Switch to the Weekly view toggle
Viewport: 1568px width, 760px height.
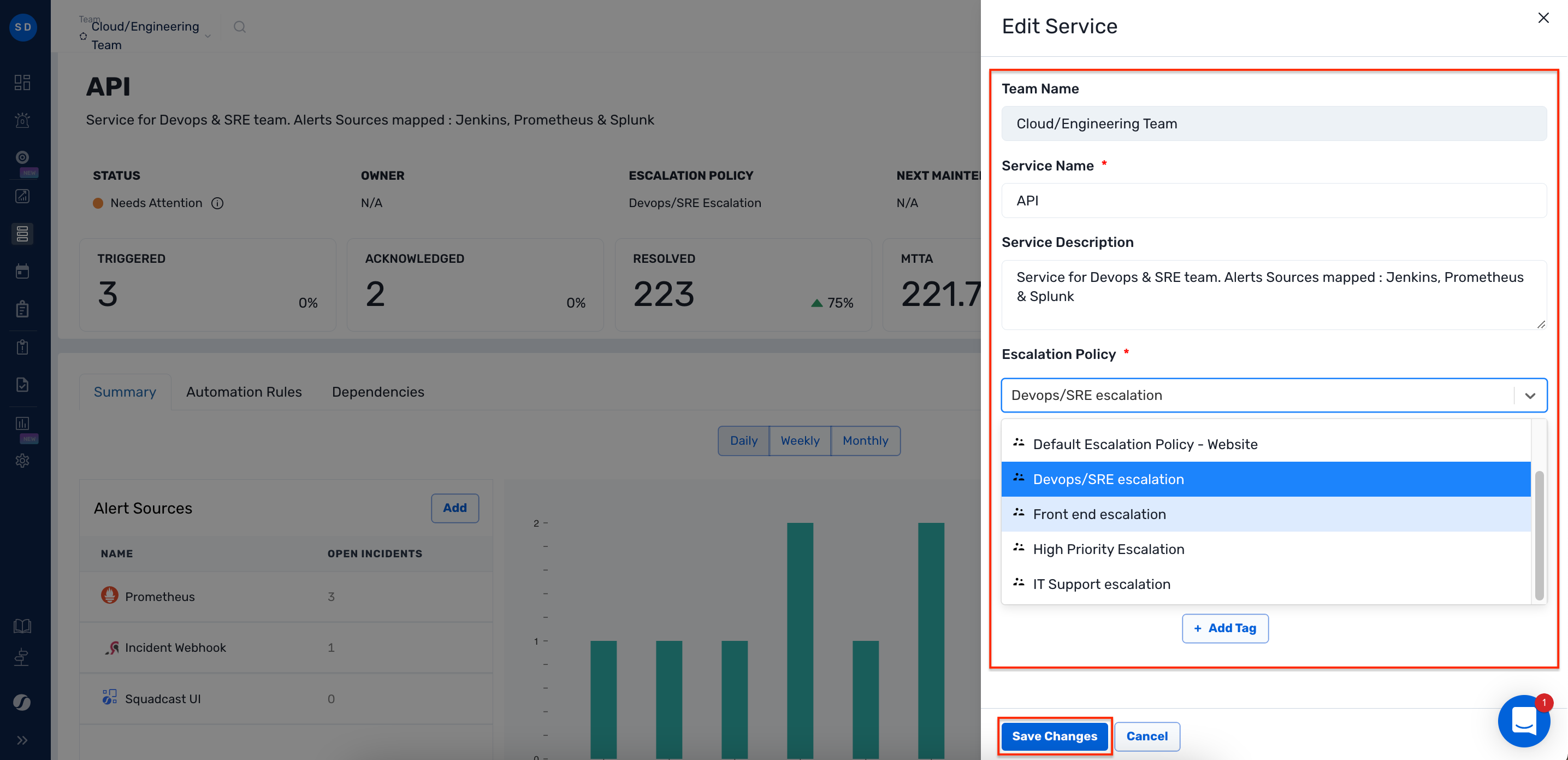pos(799,440)
